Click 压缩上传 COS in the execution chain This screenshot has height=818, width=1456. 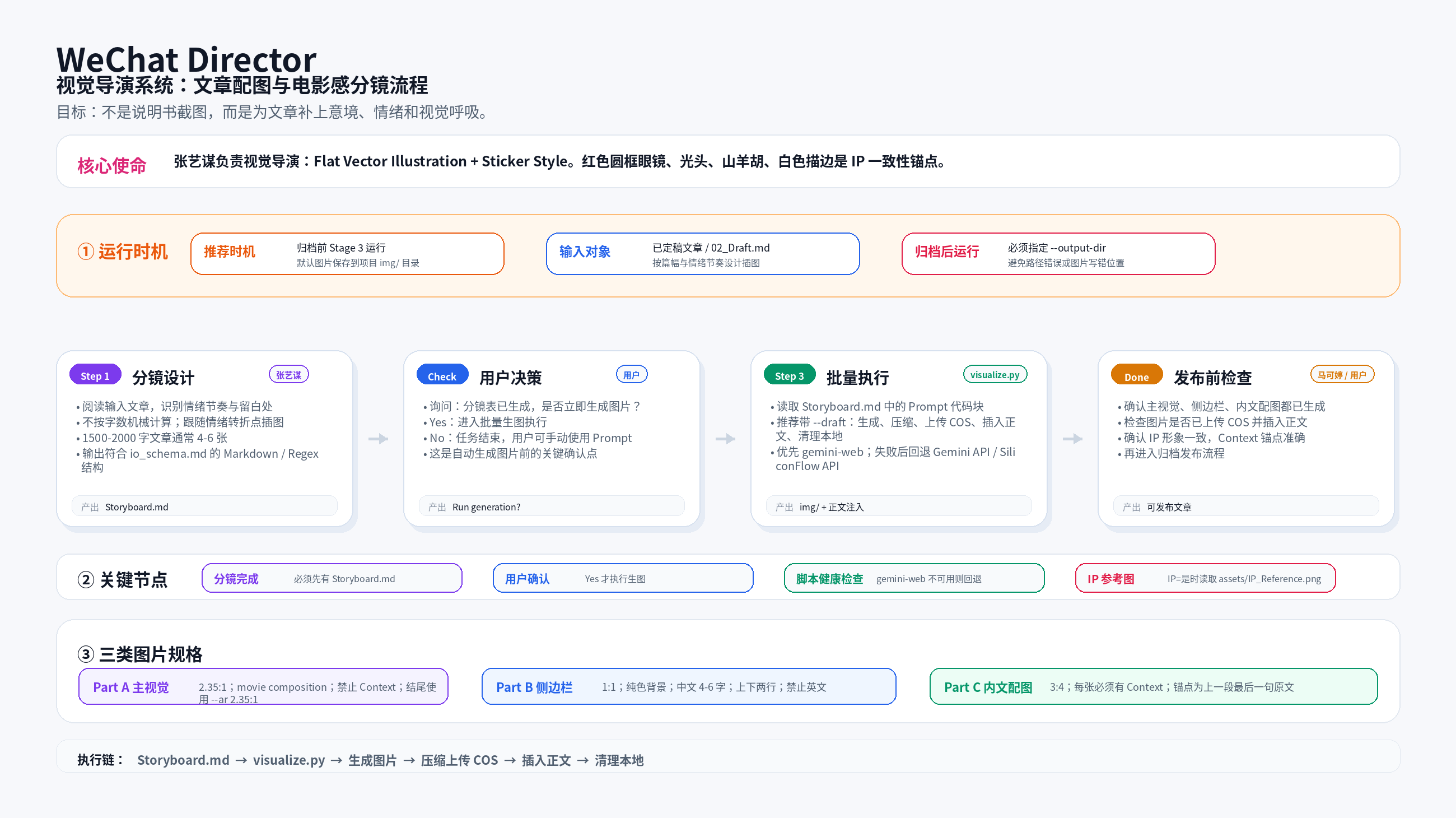460,760
